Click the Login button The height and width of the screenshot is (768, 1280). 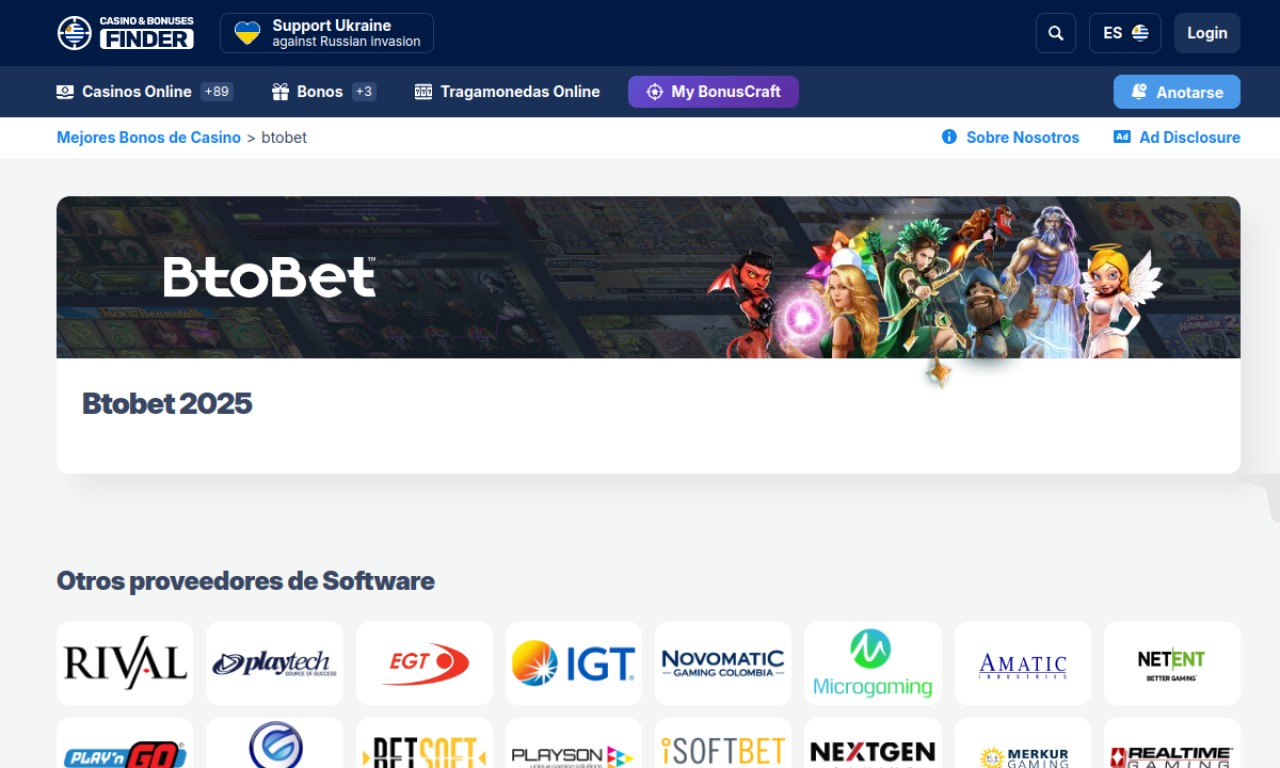[1207, 33]
